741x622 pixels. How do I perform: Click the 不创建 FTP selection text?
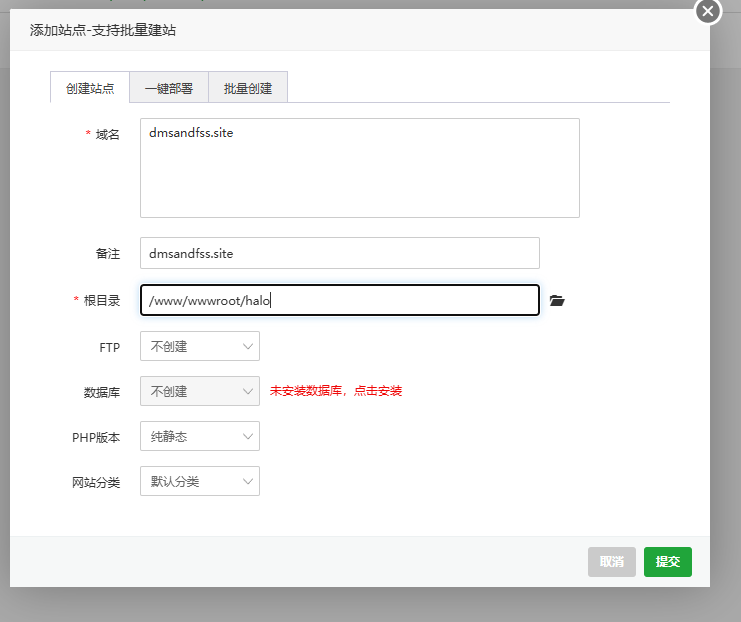[x=169, y=346]
